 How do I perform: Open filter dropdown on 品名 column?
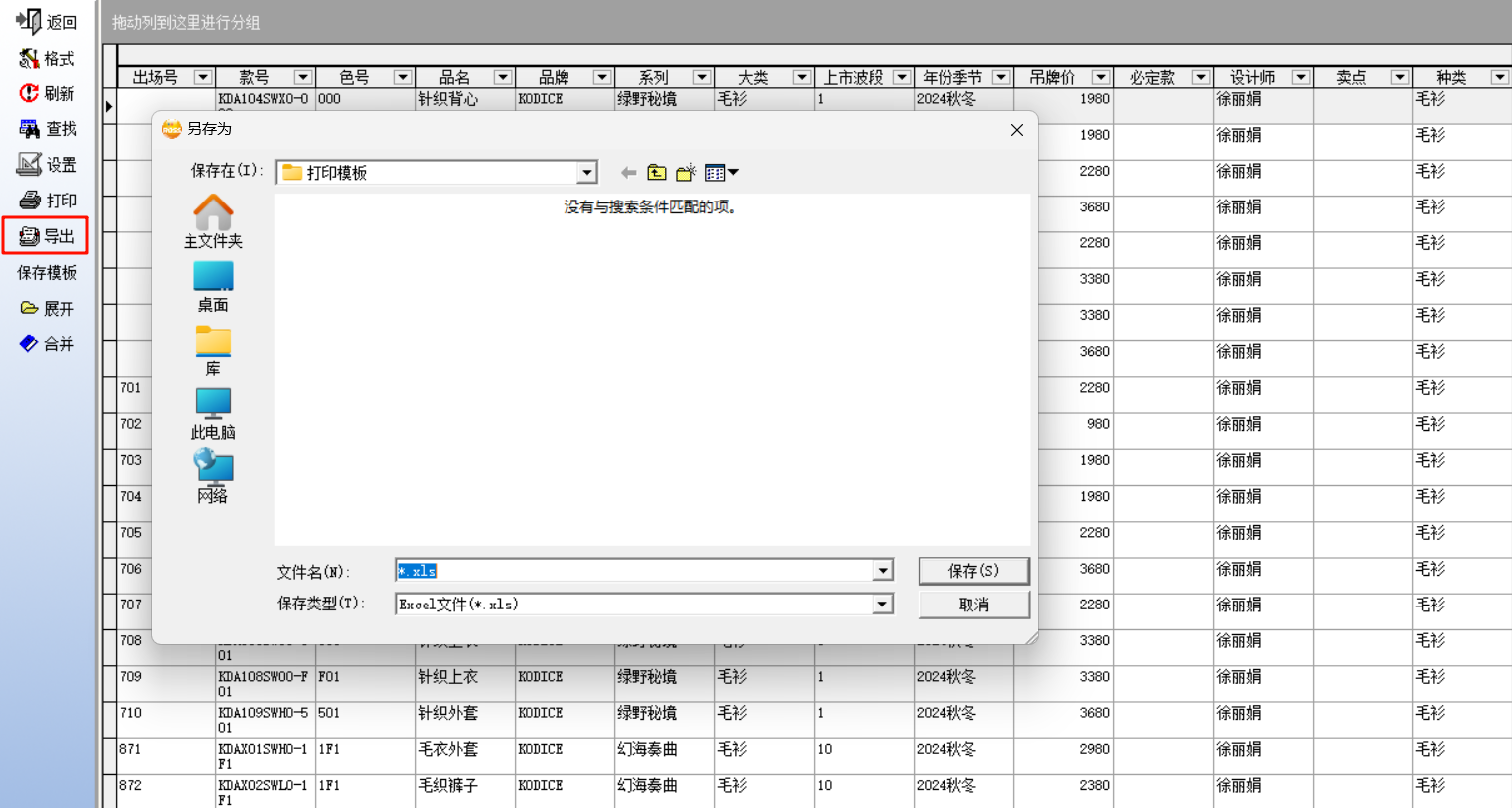click(x=503, y=77)
